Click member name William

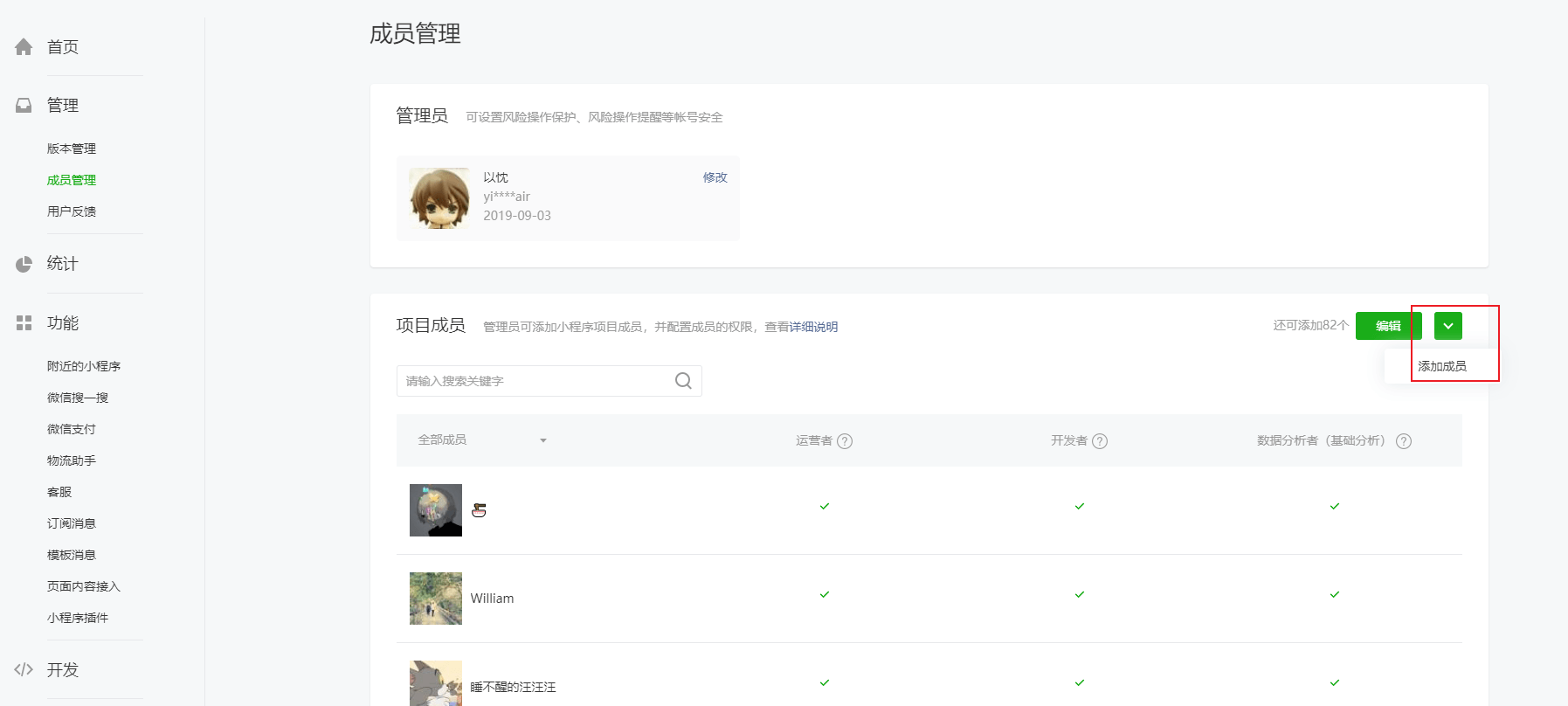tap(492, 599)
